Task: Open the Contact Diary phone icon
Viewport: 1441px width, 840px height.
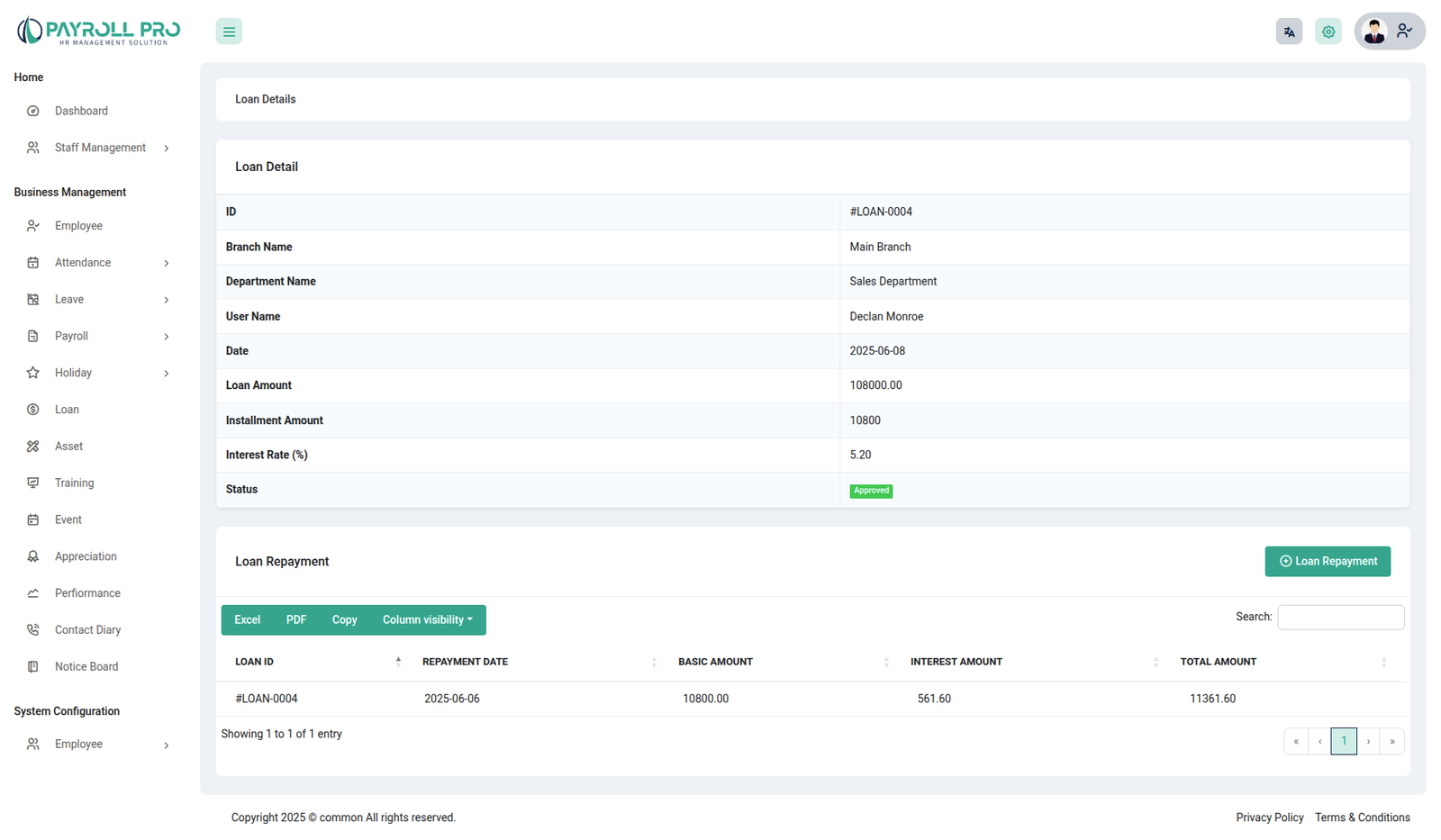Action: tap(33, 630)
